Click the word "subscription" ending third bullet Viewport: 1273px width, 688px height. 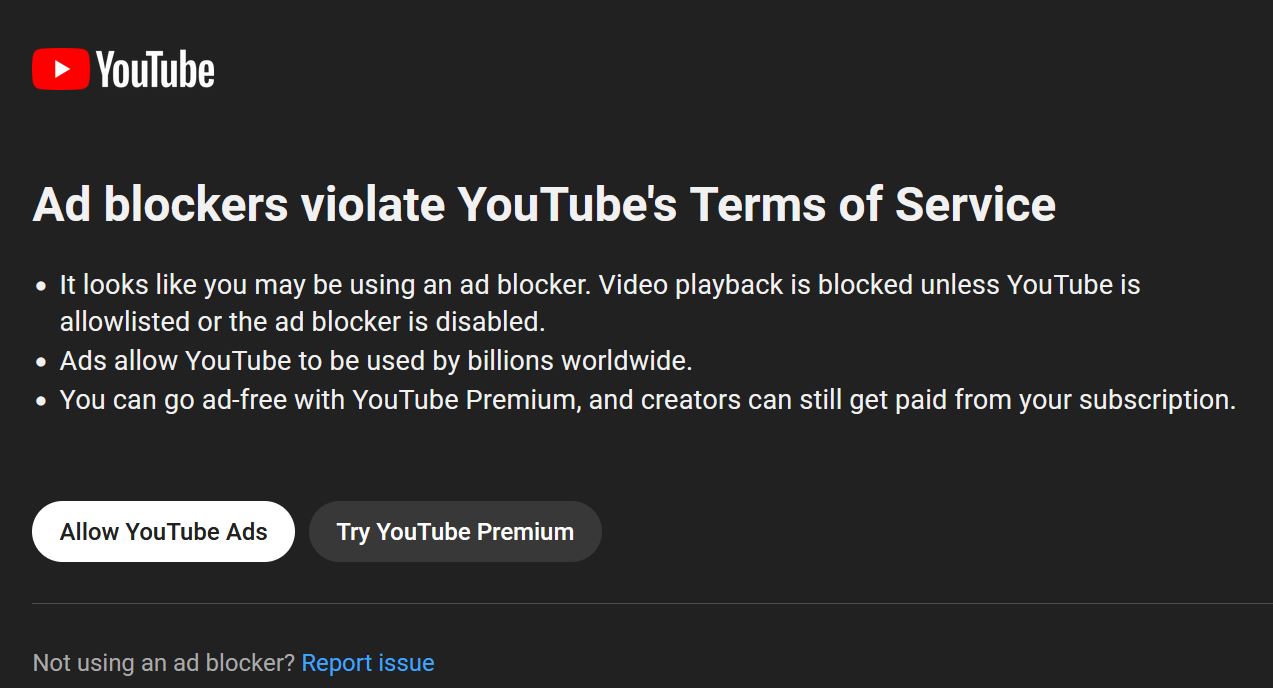[1158, 400]
